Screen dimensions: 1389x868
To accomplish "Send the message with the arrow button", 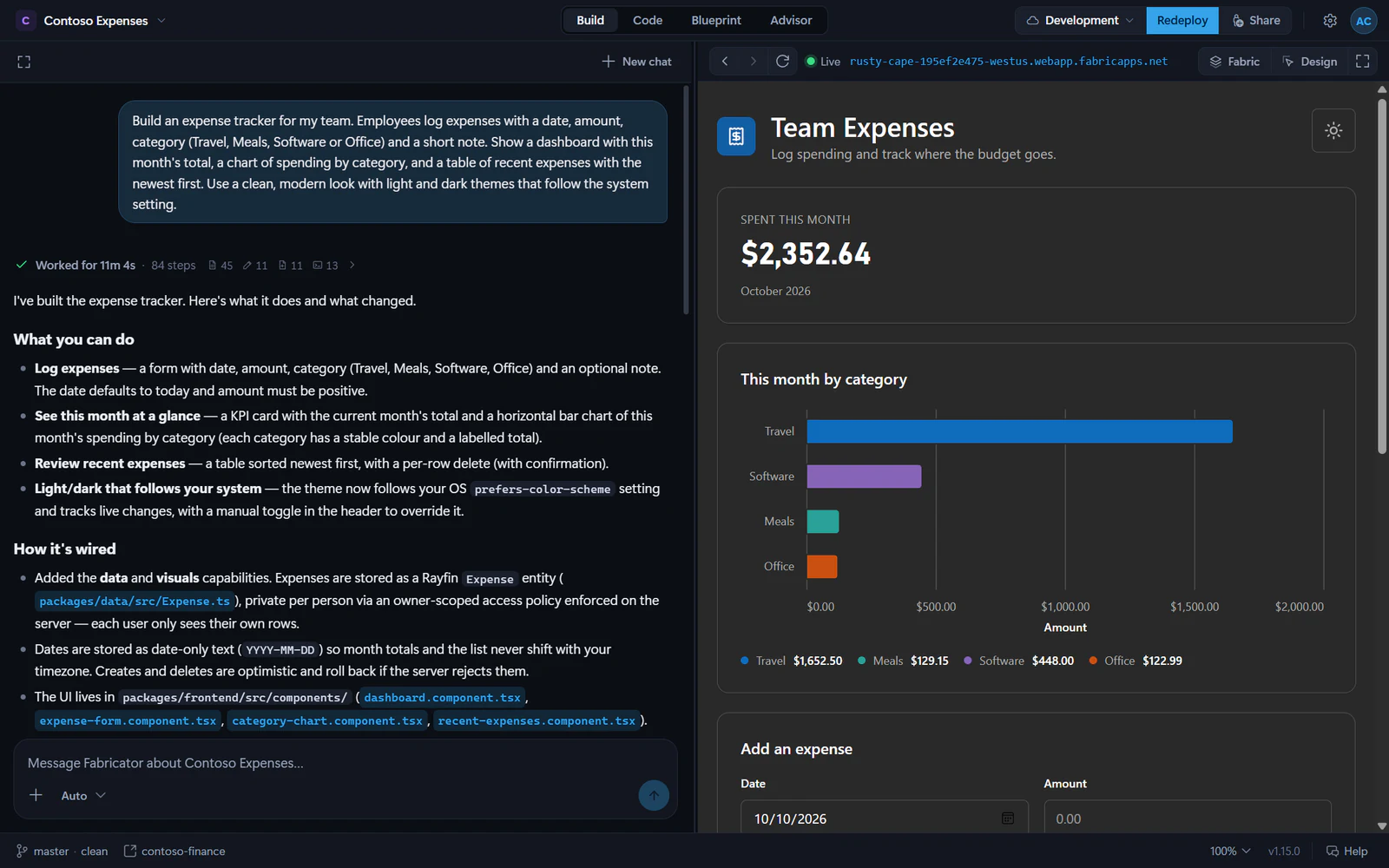I will [x=654, y=795].
